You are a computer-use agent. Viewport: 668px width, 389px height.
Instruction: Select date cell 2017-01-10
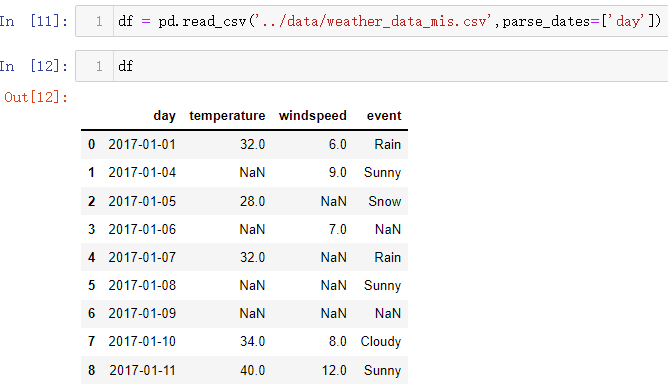click(142, 342)
